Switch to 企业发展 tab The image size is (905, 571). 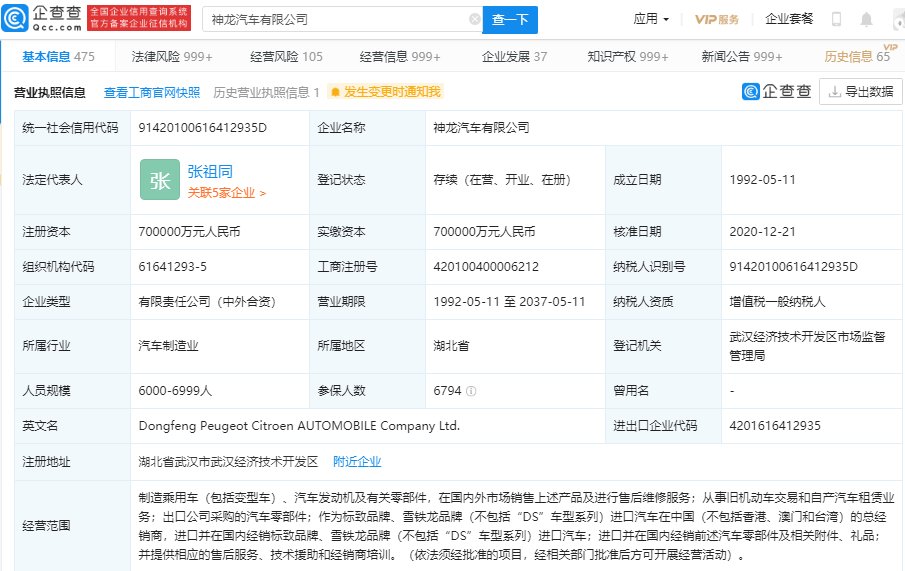pos(514,57)
